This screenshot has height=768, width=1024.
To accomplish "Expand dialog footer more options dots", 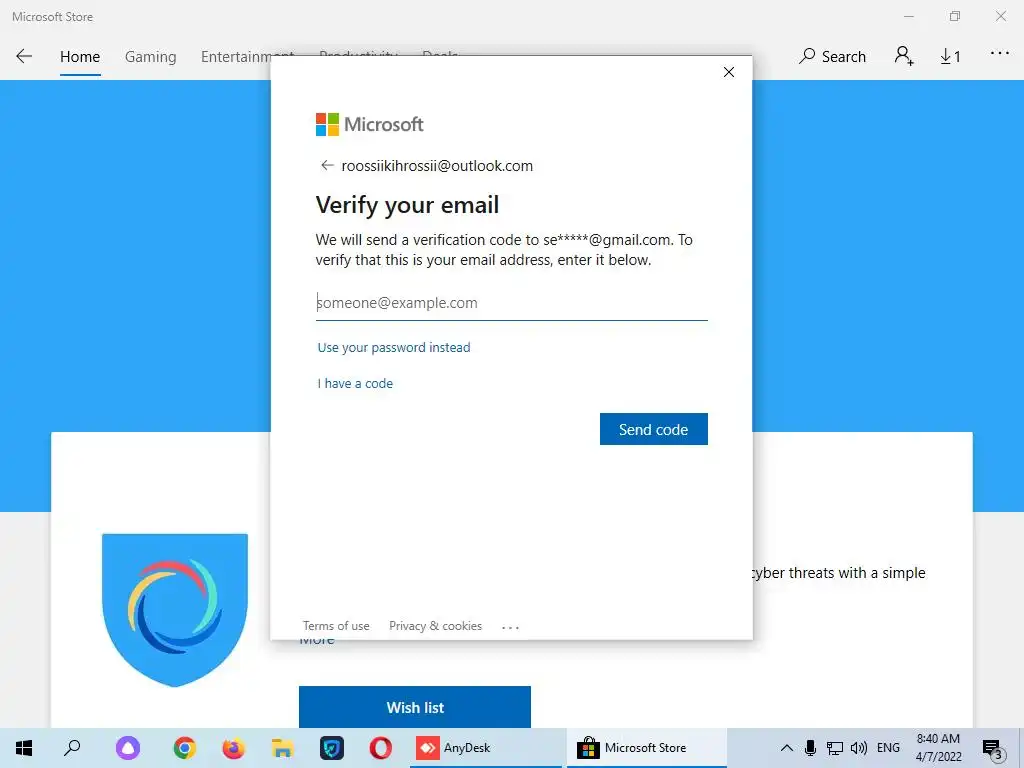I will click(510, 627).
